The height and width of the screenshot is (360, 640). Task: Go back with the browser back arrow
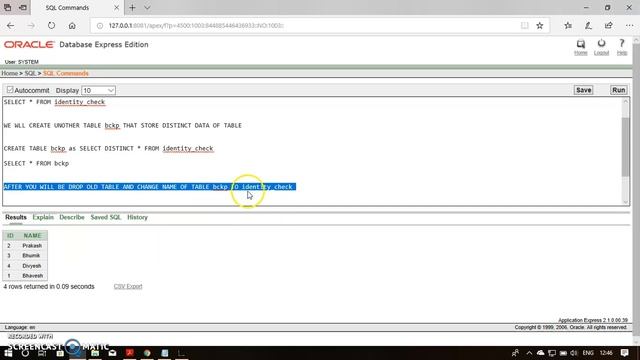[11, 25]
